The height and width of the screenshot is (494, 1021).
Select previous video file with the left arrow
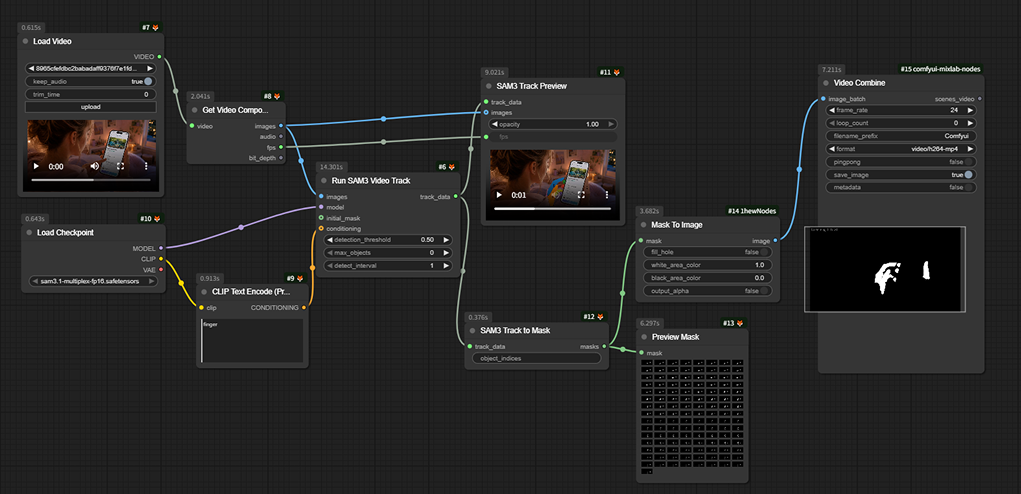click(31, 68)
